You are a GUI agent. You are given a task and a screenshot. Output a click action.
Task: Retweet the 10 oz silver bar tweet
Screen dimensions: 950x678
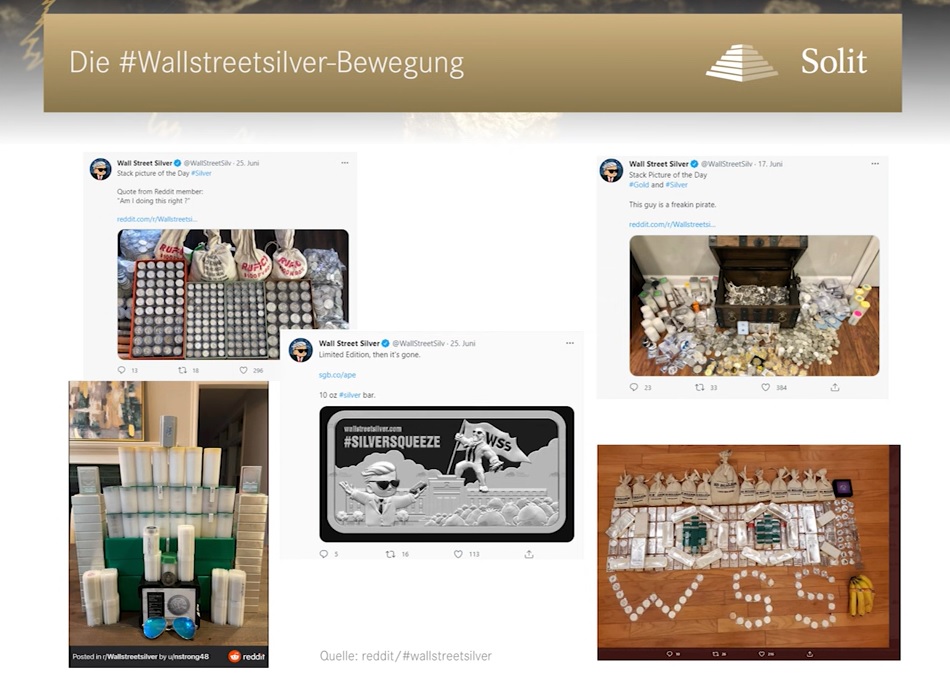coord(391,554)
